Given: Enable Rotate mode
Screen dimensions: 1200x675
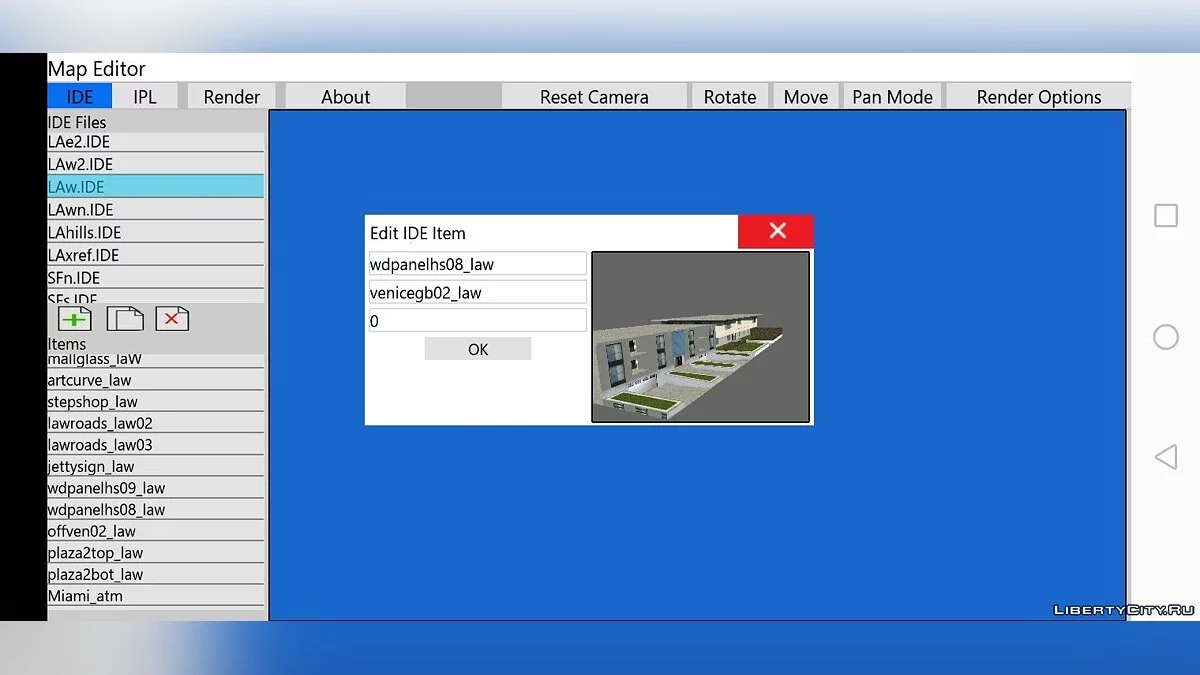Looking at the screenshot, I should pyautogui.click(x=730, y=97).
